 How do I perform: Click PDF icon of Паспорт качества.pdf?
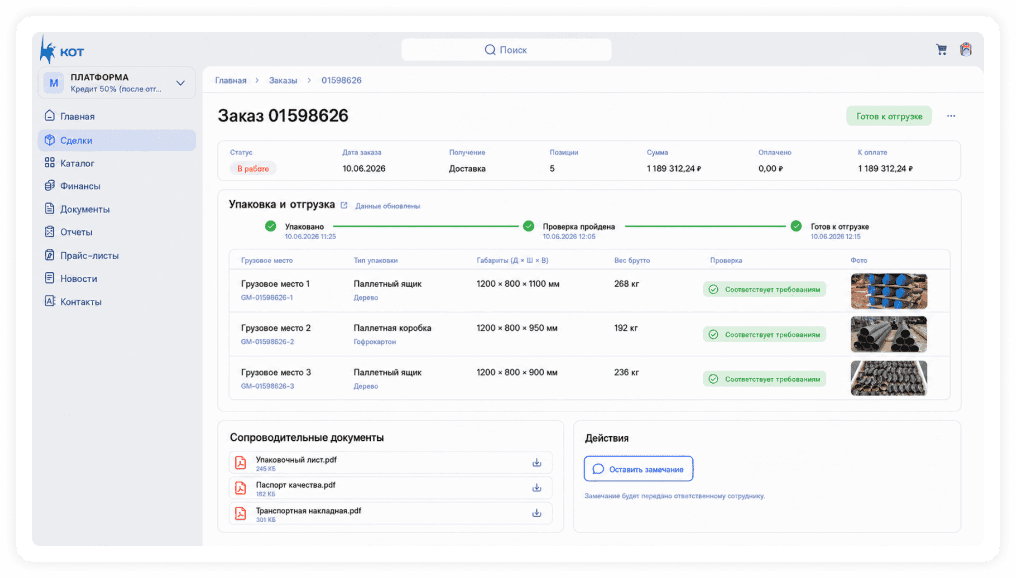[240, 488]
